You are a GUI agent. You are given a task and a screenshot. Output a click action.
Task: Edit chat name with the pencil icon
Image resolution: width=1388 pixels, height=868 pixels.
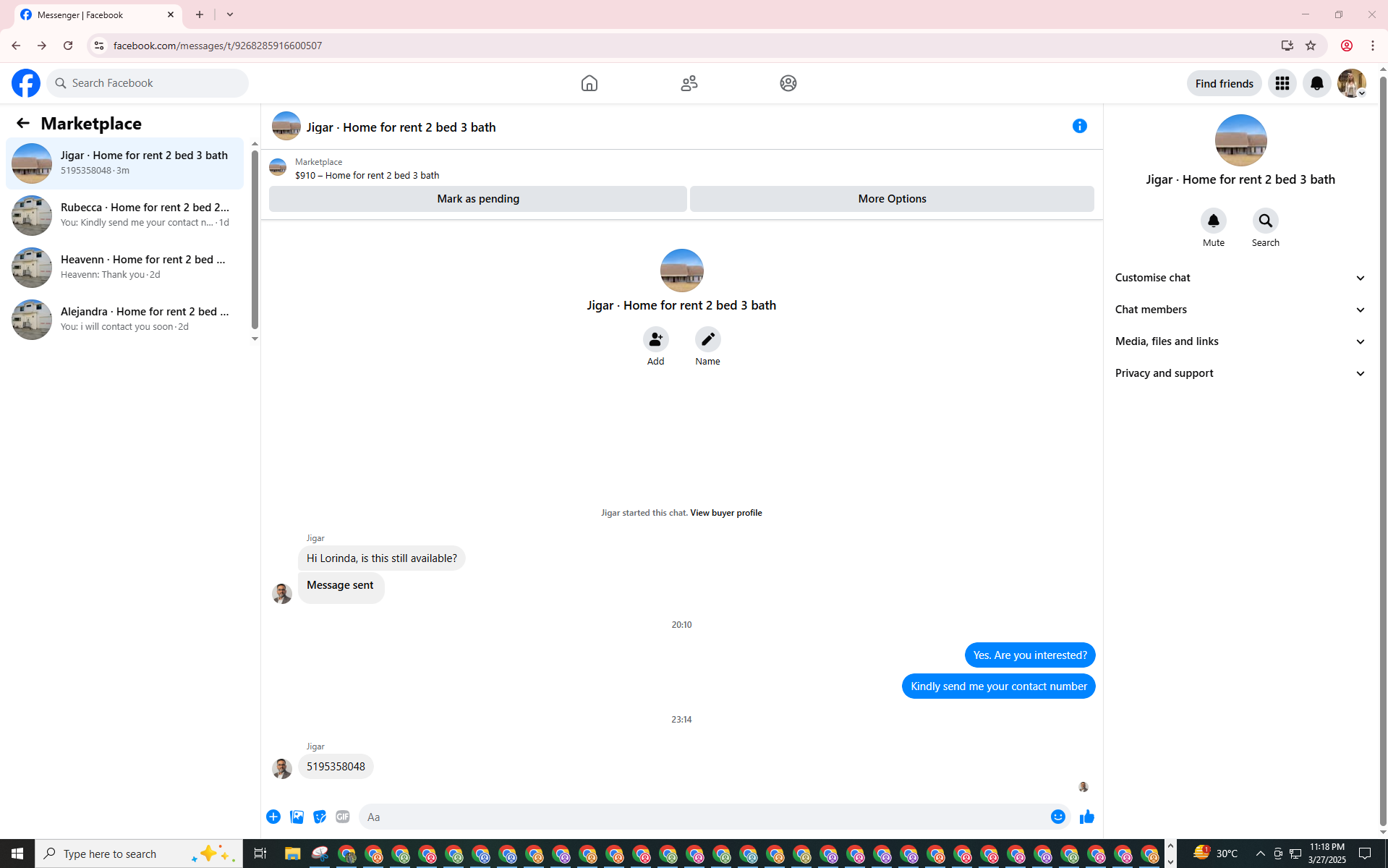pos(708,339)
